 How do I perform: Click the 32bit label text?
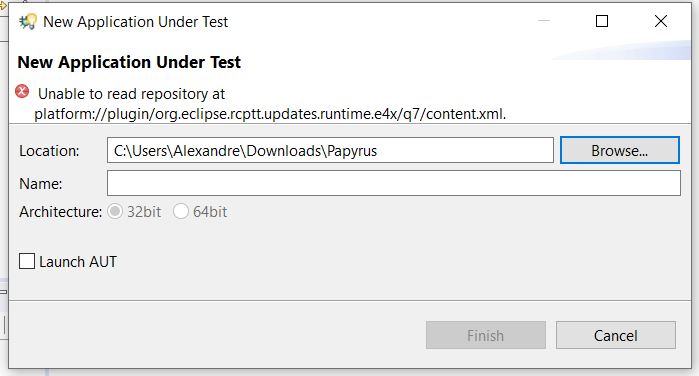click(x=144, y=212)
